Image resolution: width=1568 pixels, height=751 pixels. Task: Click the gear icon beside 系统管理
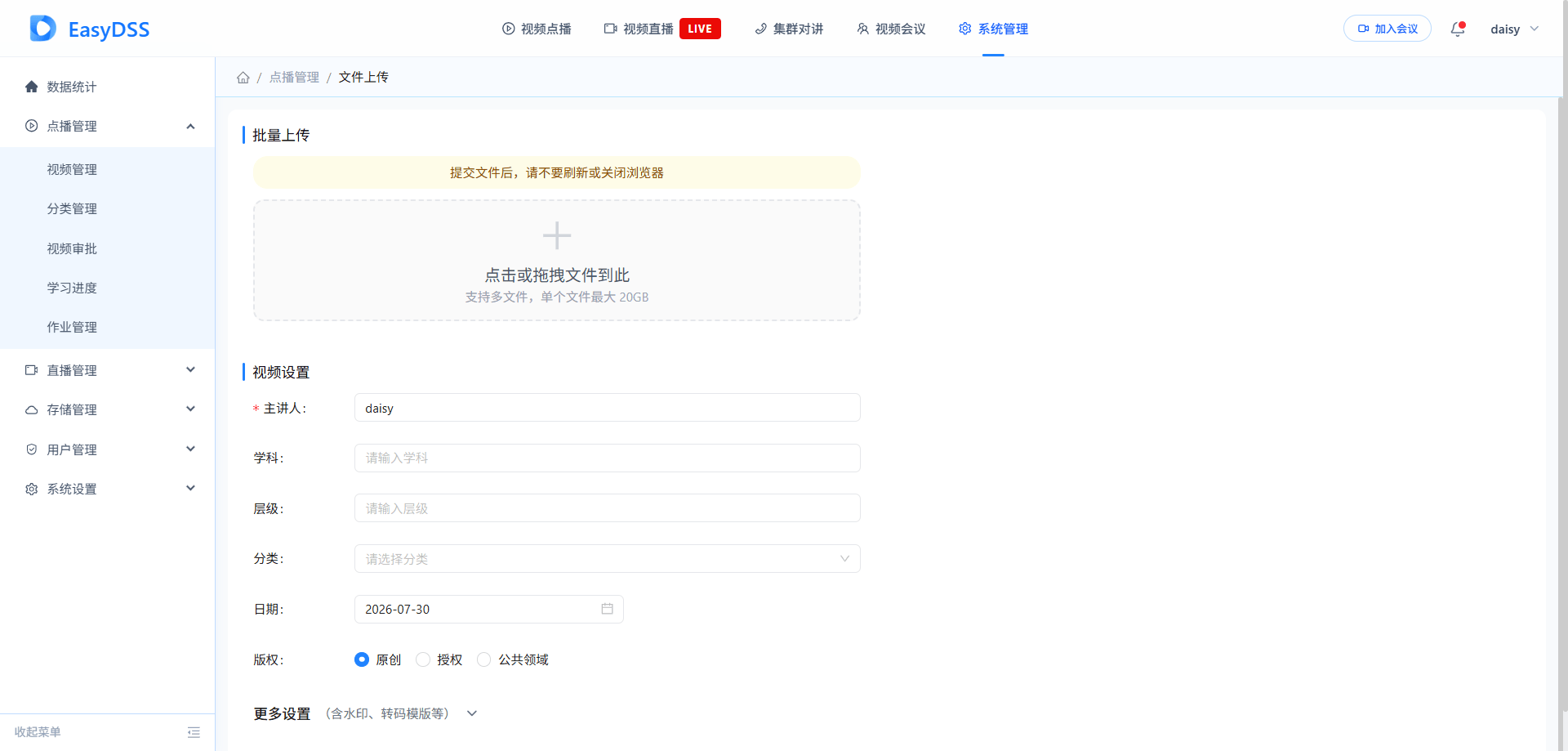pos(965,29)
